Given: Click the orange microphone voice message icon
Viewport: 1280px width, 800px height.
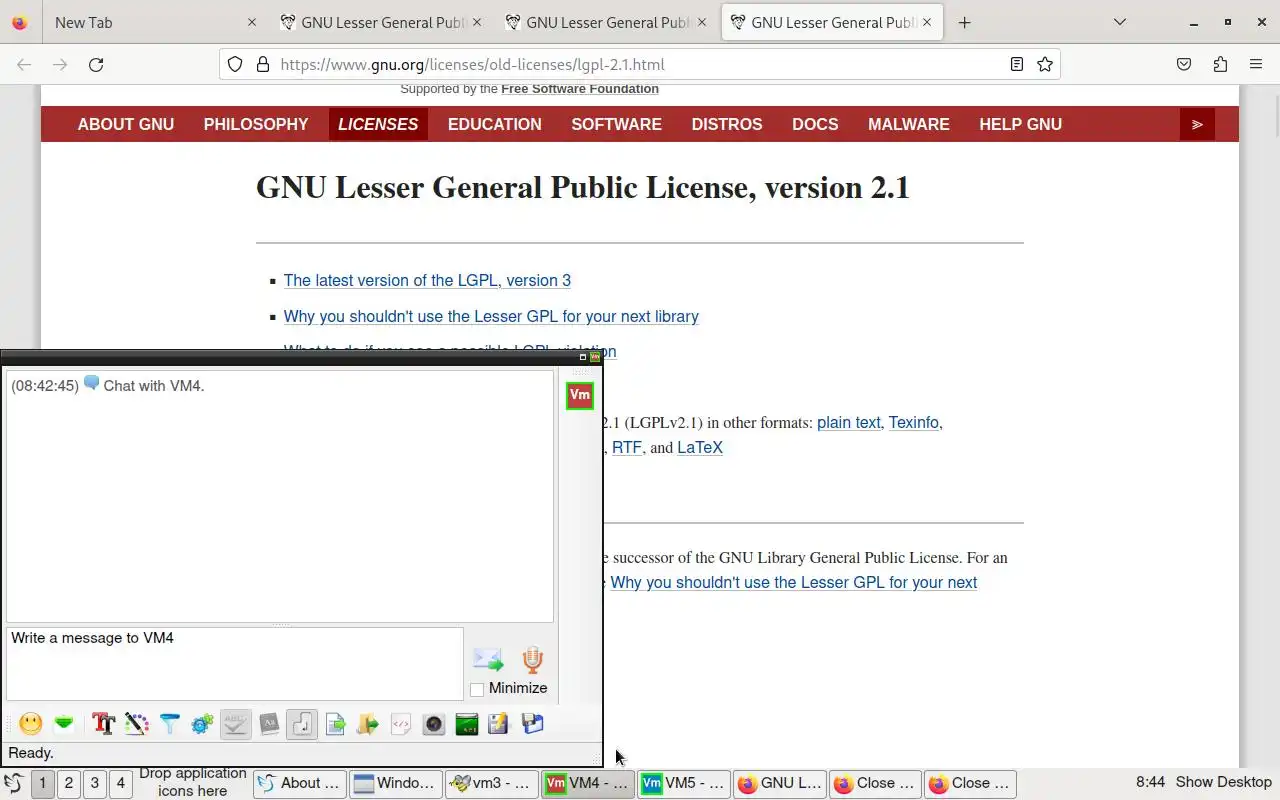Looking at the screenshot, I should coord(532,660).
